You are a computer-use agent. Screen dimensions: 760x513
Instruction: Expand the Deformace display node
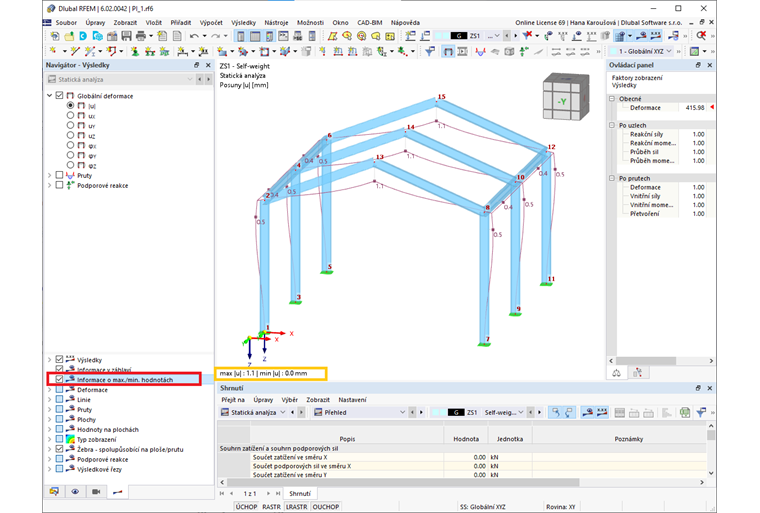coord(49,389)
